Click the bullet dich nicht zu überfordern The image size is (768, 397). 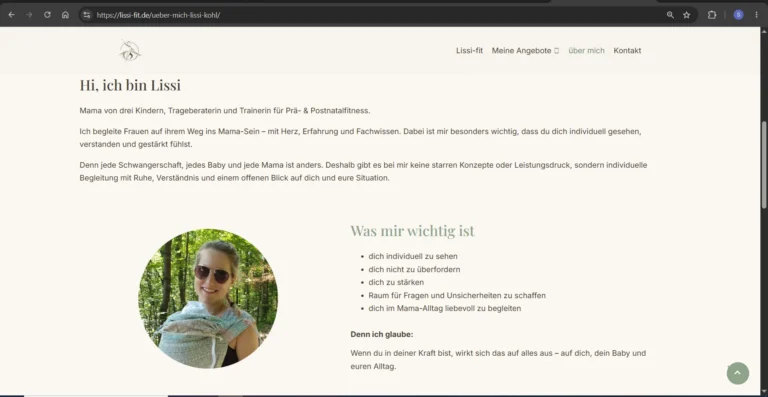click(x=414, y=269)
